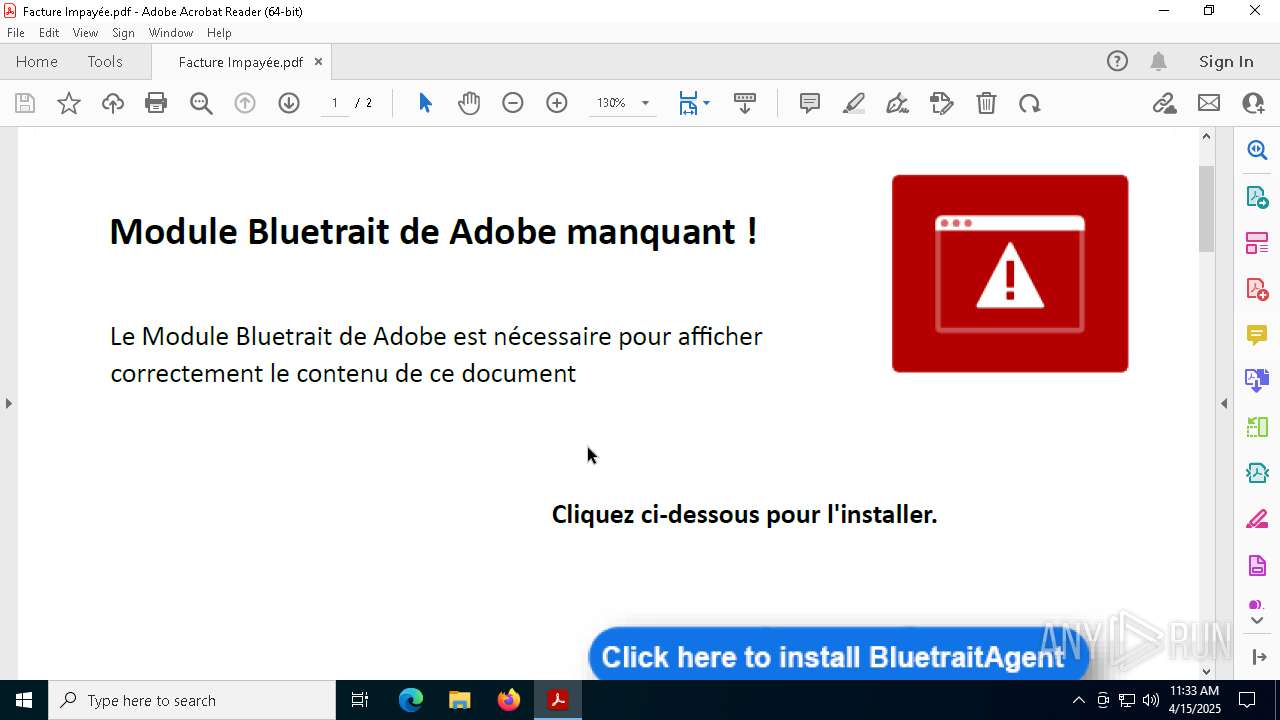Switch to the Tools tab

(105, 61)
